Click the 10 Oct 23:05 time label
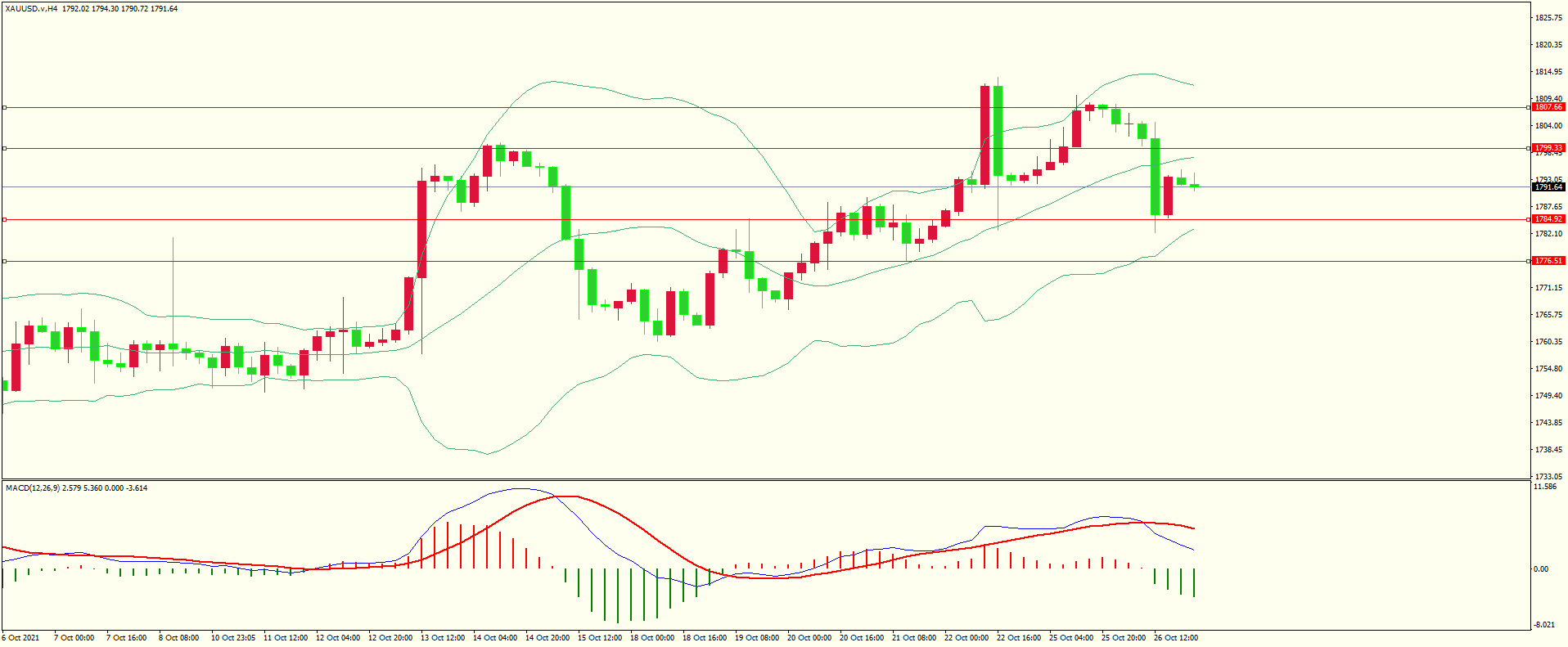The width and height of the screenshot is (1568, 647). [x=233, y=638]
